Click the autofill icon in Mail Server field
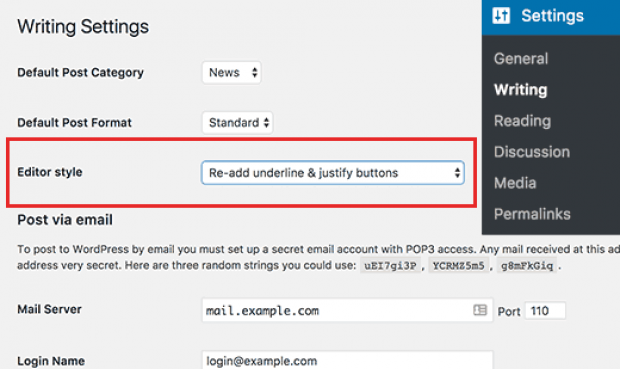620x369 pixels. point(480,310)
